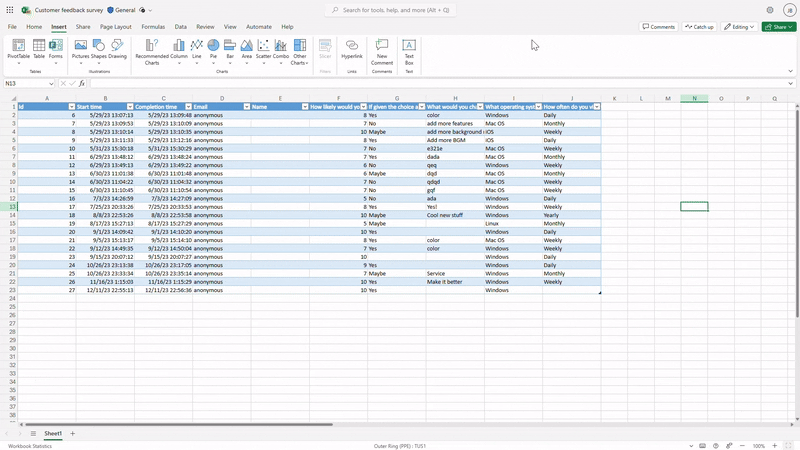Click the 100% zoom level
800x450 pixels.
tap(759, 446)
